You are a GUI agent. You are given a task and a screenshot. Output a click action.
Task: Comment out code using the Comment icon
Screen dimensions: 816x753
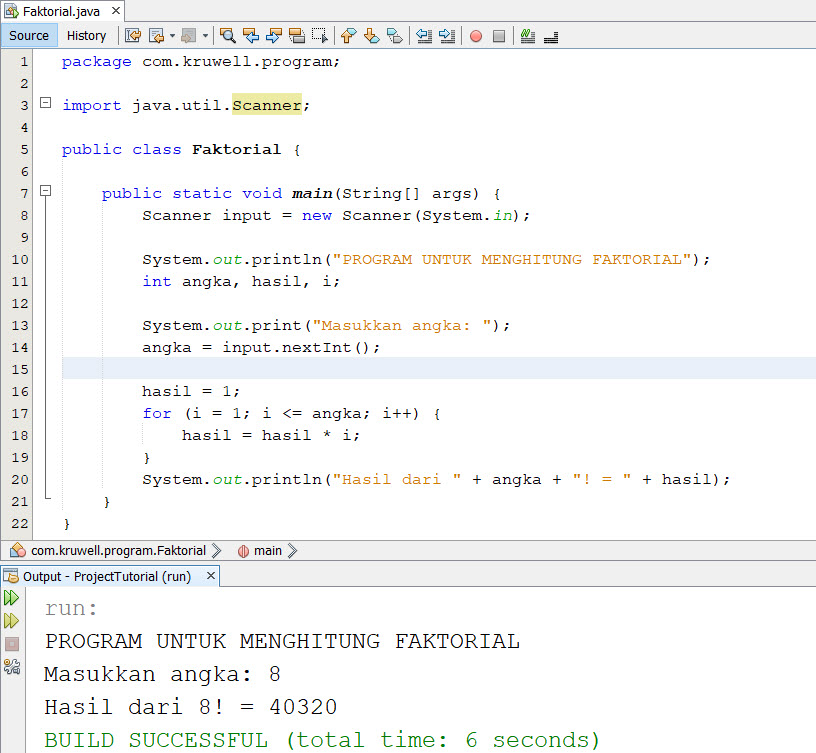coord(528,36)
